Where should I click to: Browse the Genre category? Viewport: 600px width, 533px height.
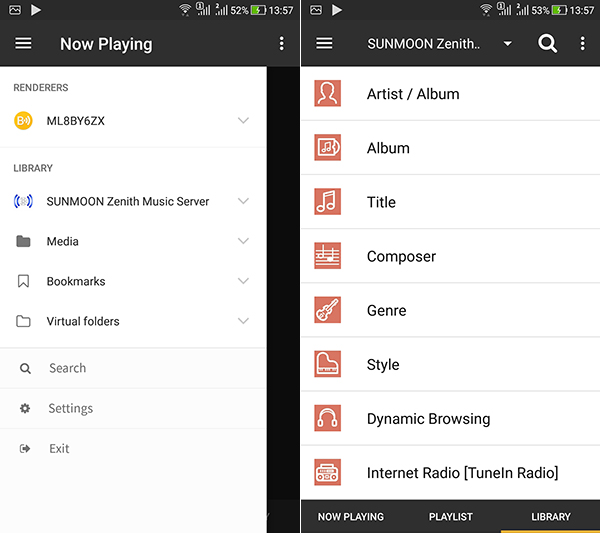[x=450, y=310]
